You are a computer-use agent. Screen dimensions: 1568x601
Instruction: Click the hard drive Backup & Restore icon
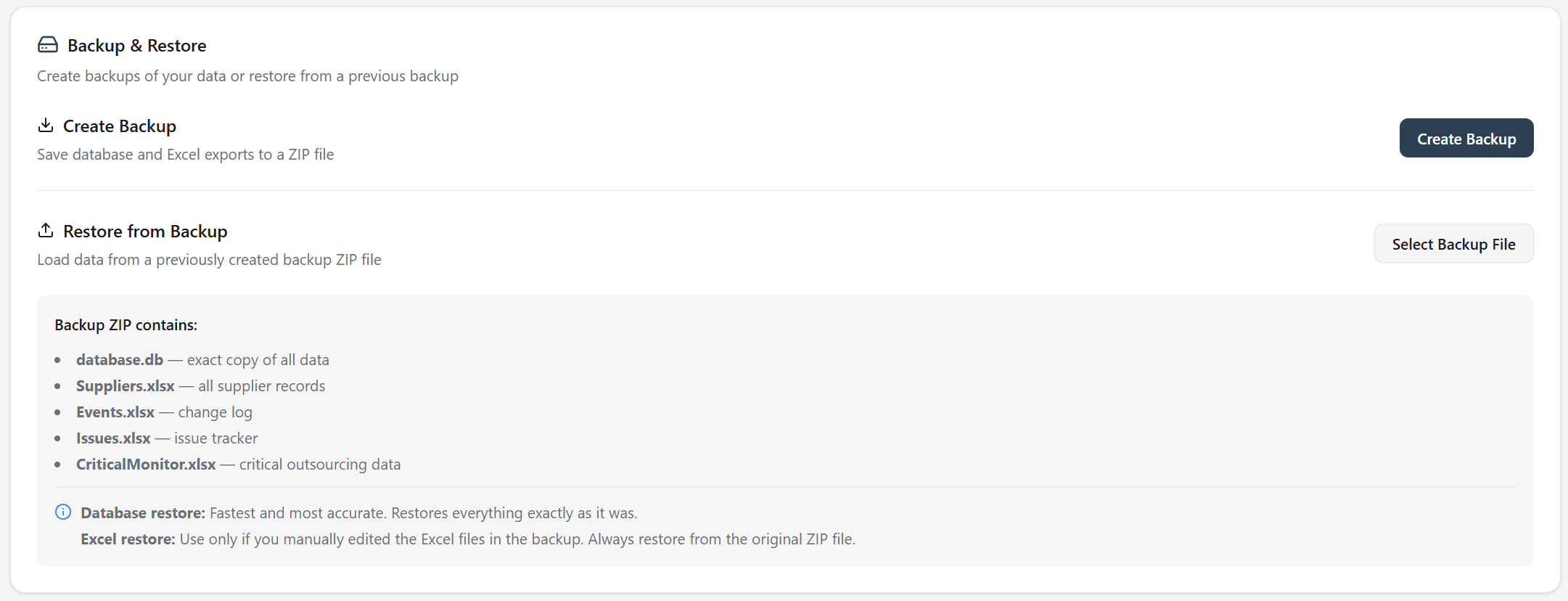point(48,45)
